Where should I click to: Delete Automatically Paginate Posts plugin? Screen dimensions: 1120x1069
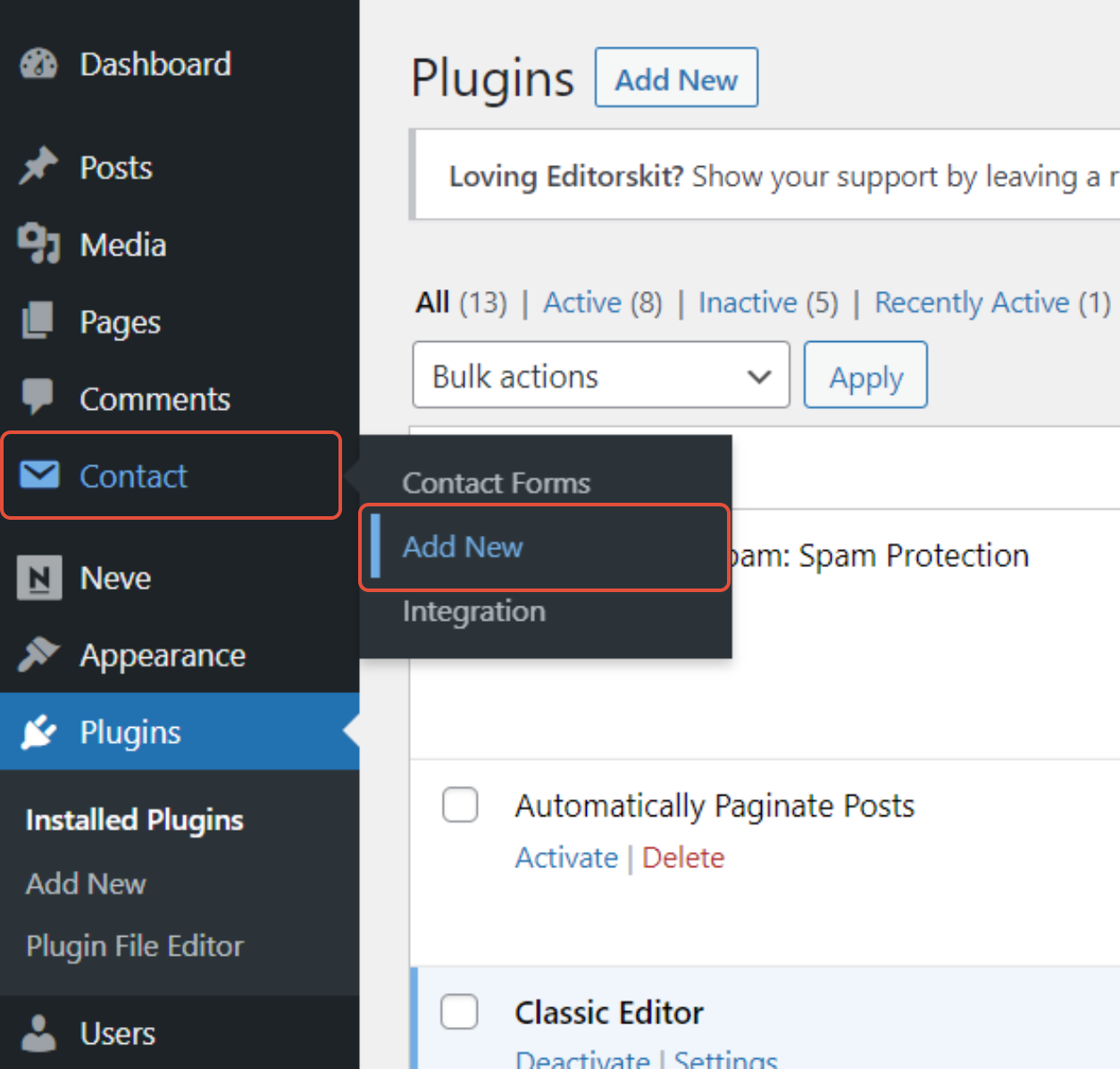click(683, 858)
